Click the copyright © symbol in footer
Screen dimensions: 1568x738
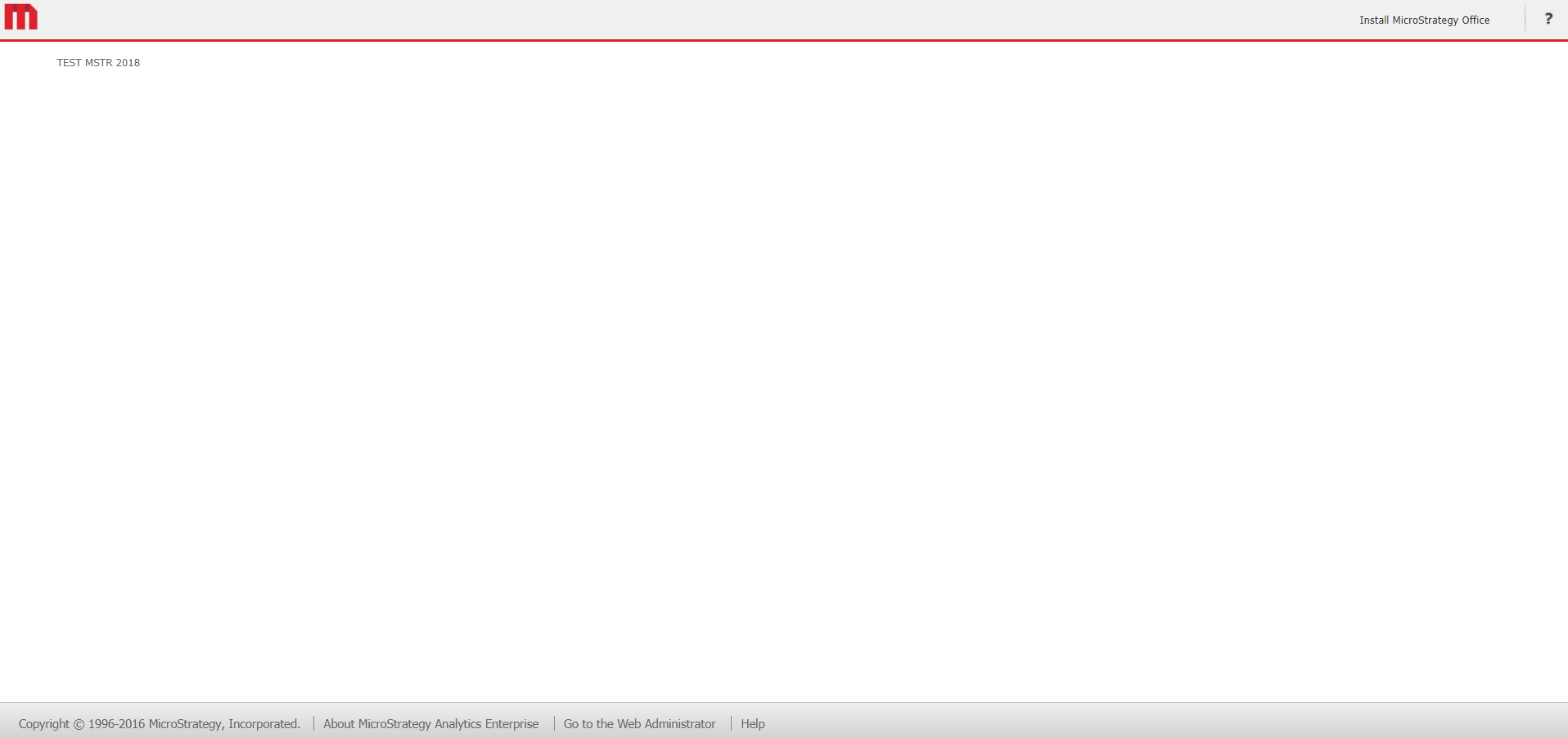tap(79, 724)
